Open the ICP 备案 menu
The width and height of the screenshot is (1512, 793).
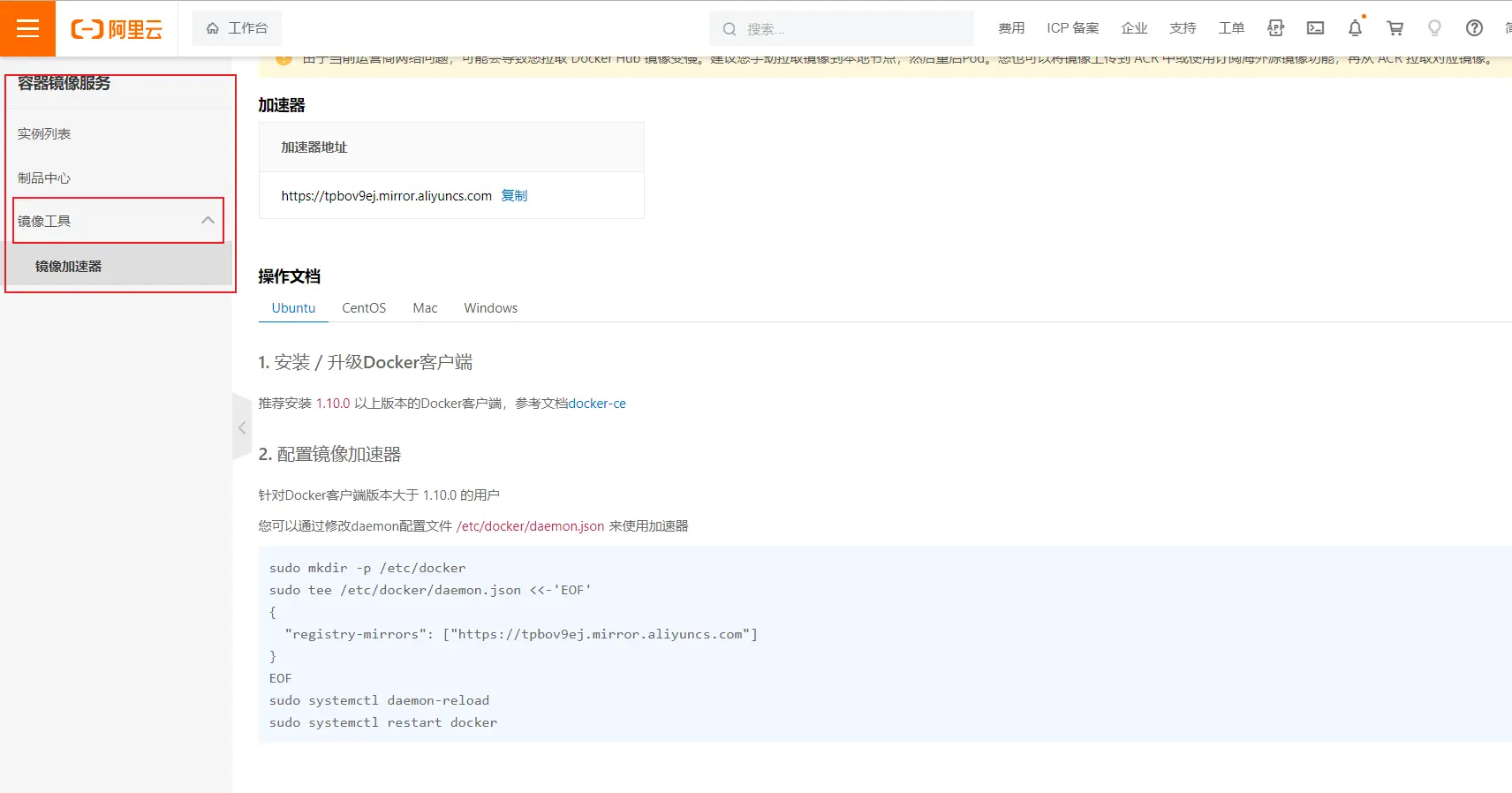click(x=1073, y=28)
